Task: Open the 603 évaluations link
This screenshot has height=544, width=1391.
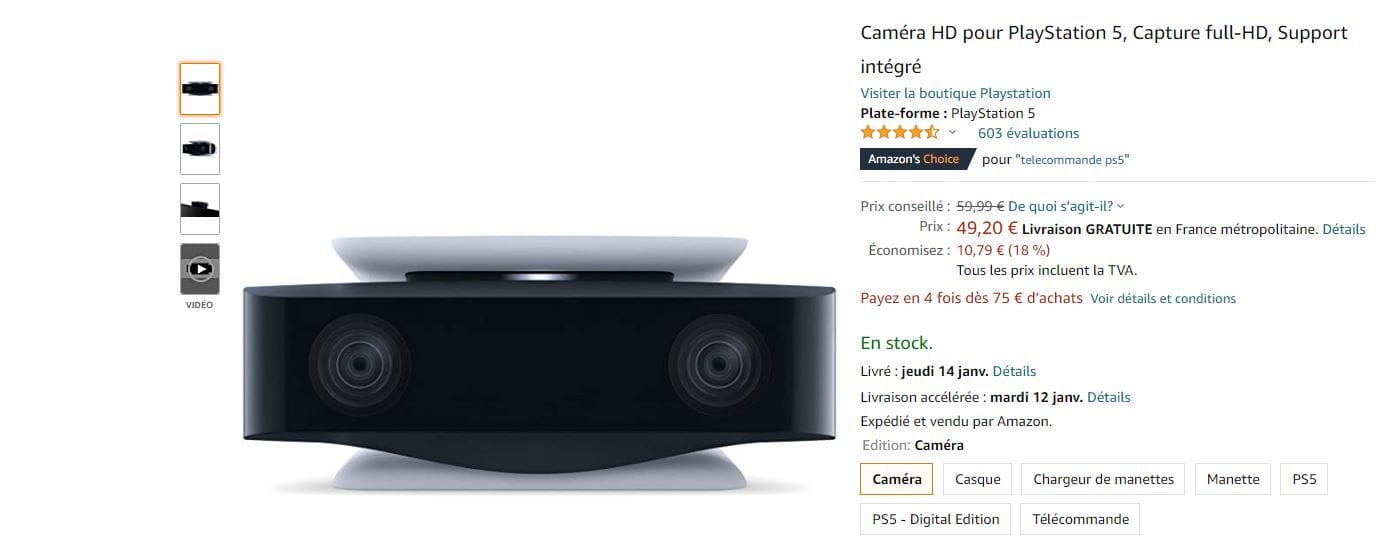Action: (x=1028, y=133)
